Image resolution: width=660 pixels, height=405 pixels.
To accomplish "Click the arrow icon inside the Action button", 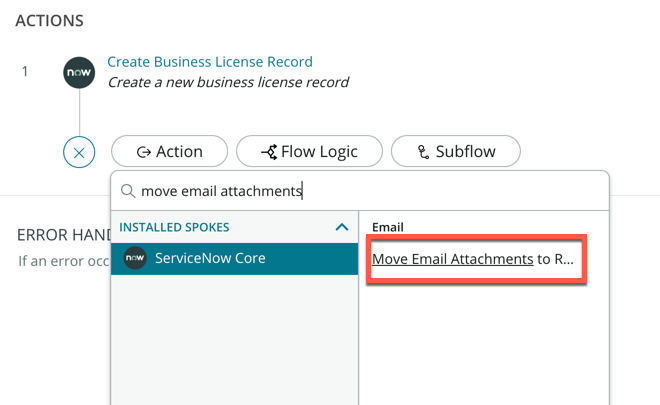I will (x=144, y=152).
